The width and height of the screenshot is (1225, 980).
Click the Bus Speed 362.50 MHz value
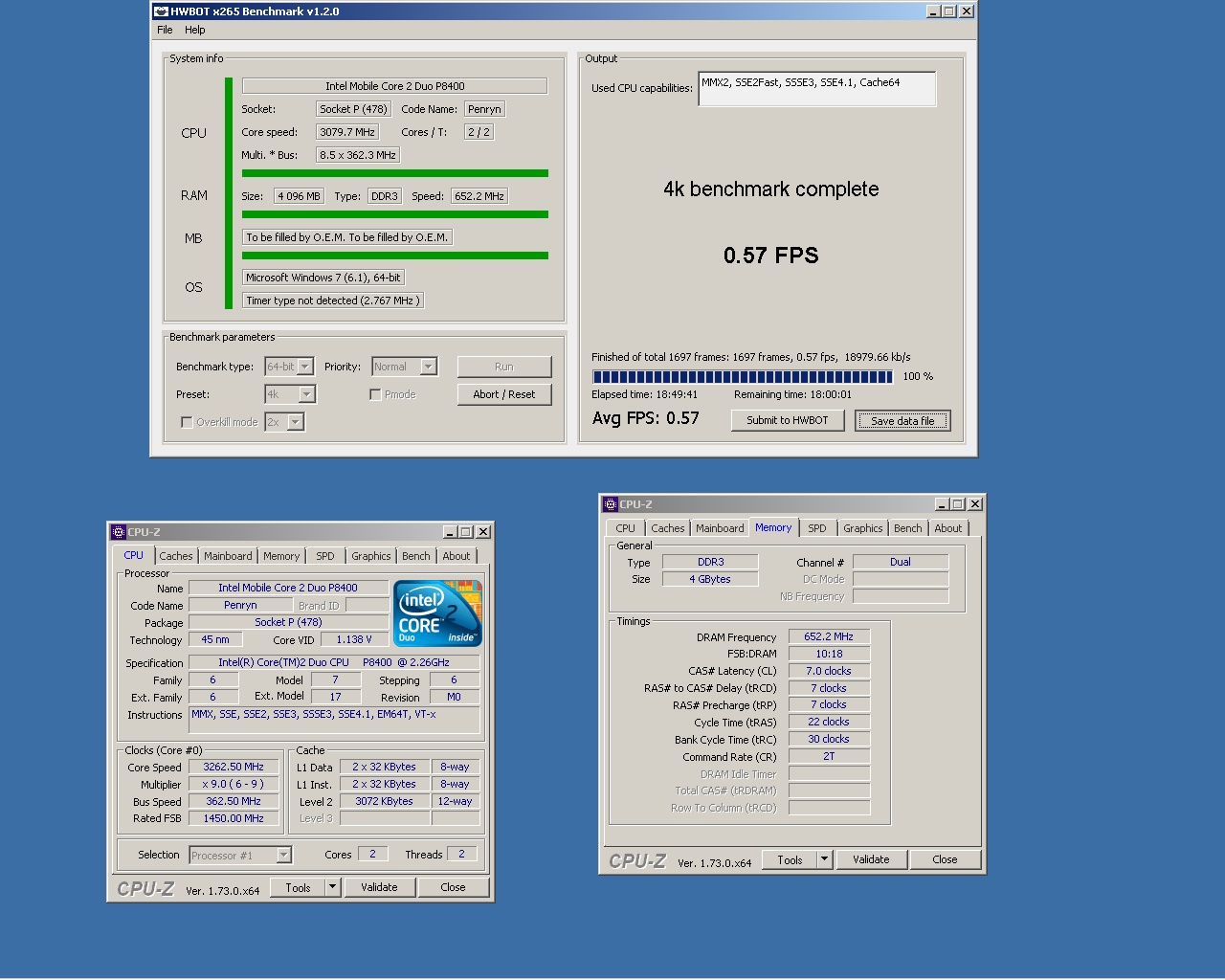coord(234,801)
